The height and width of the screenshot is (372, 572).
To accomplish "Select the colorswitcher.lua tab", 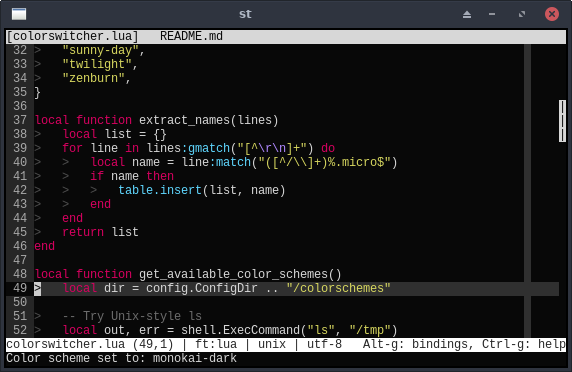I will [73, 36].
